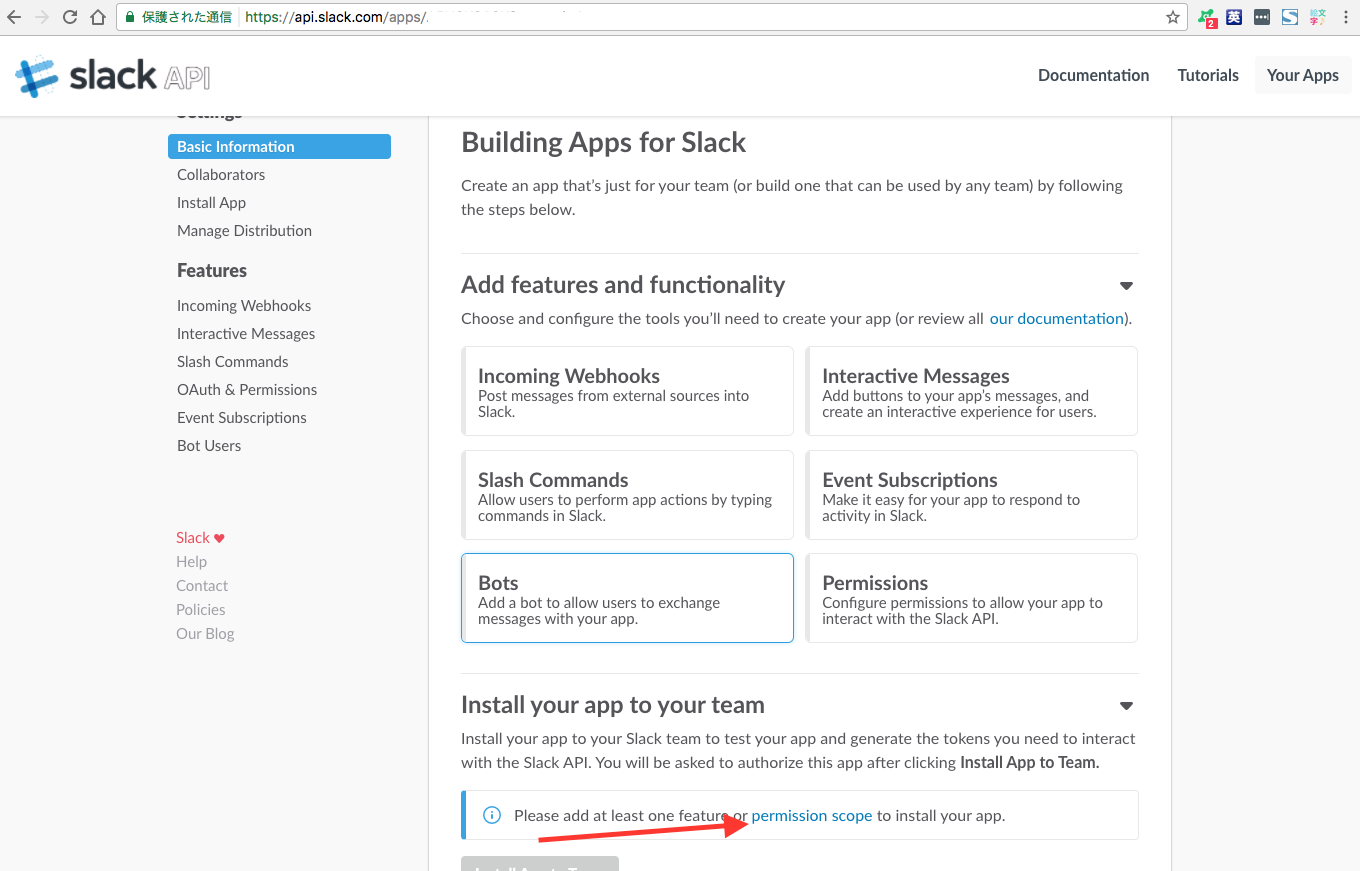Click the Slack API logo

[110, 75]
